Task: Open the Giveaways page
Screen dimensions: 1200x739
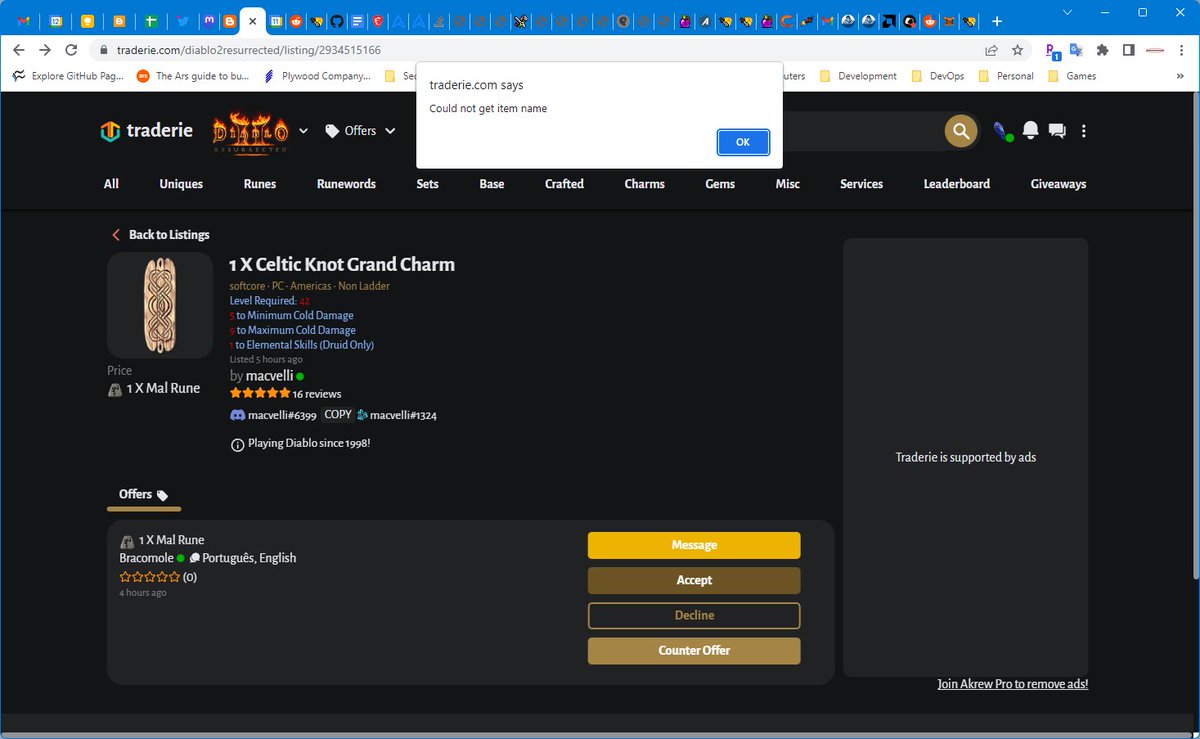Action: tap(1058, 184)
